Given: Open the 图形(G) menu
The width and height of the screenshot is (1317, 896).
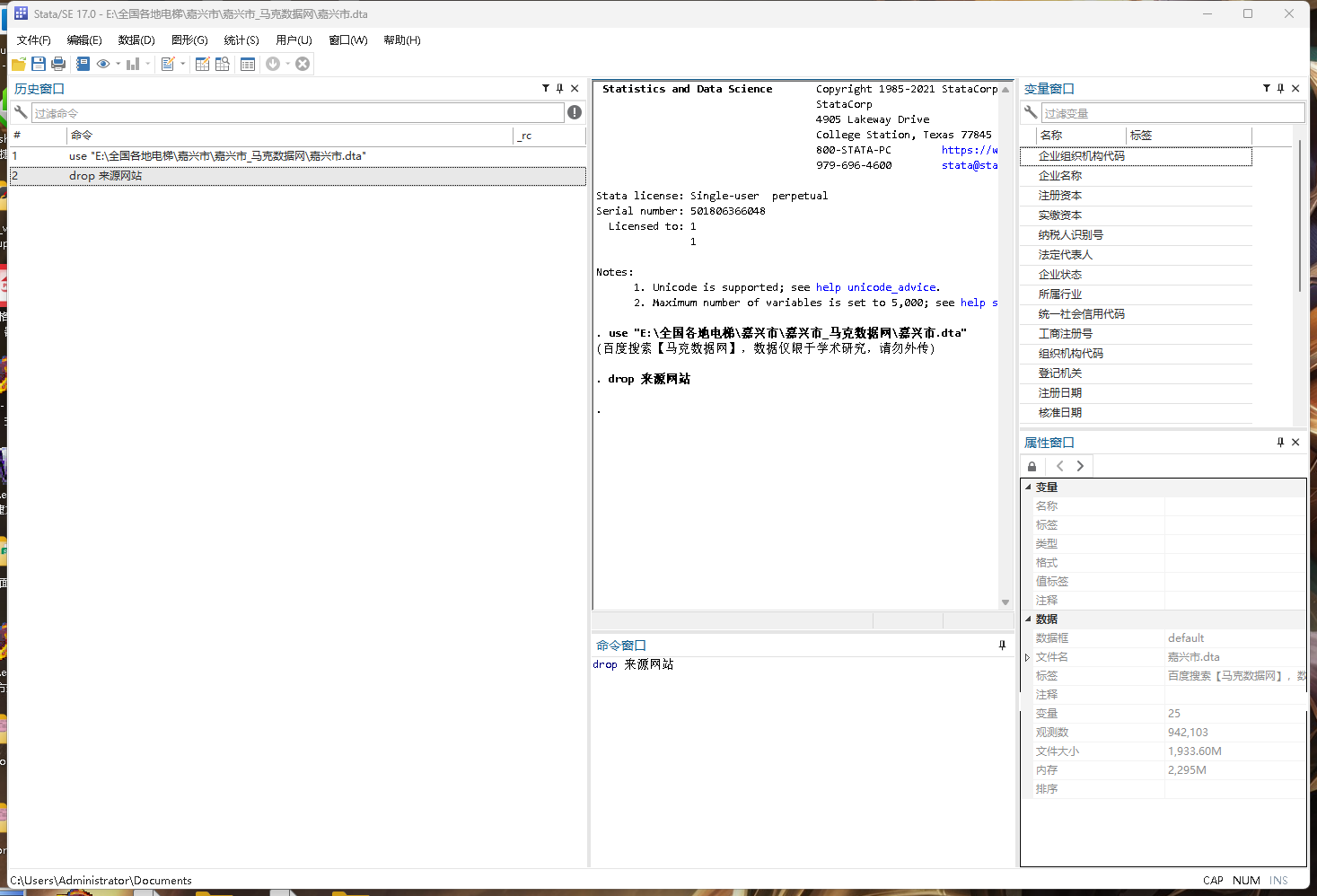Looking at the screenshot, I should pos(189,40).
